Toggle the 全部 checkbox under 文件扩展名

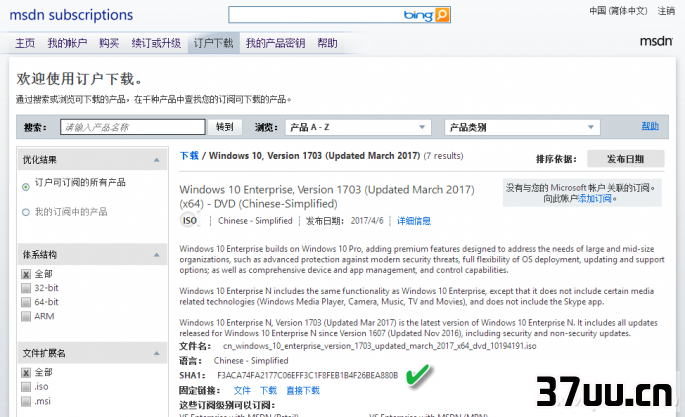pos(26,372)
